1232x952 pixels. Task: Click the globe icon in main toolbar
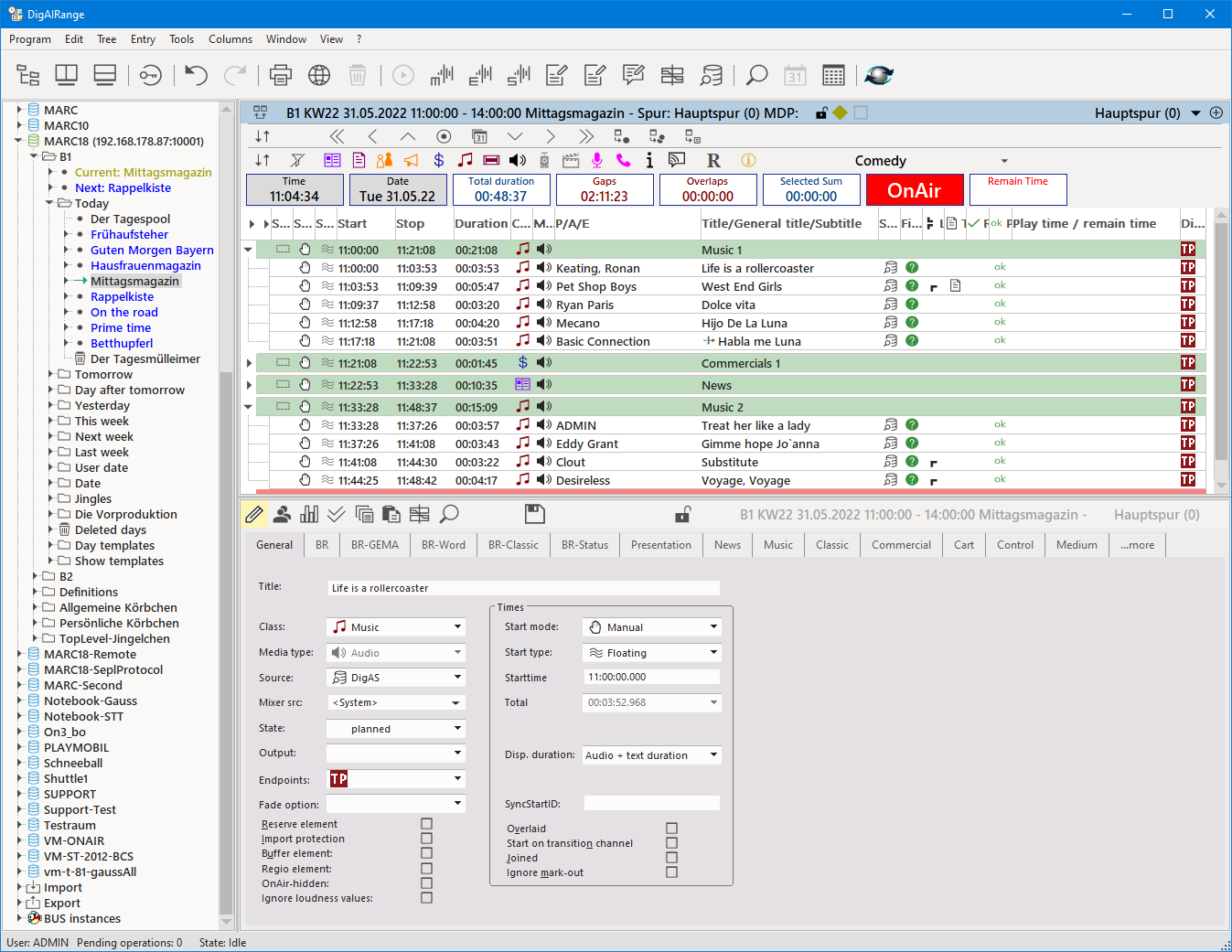tap(319, 75)
